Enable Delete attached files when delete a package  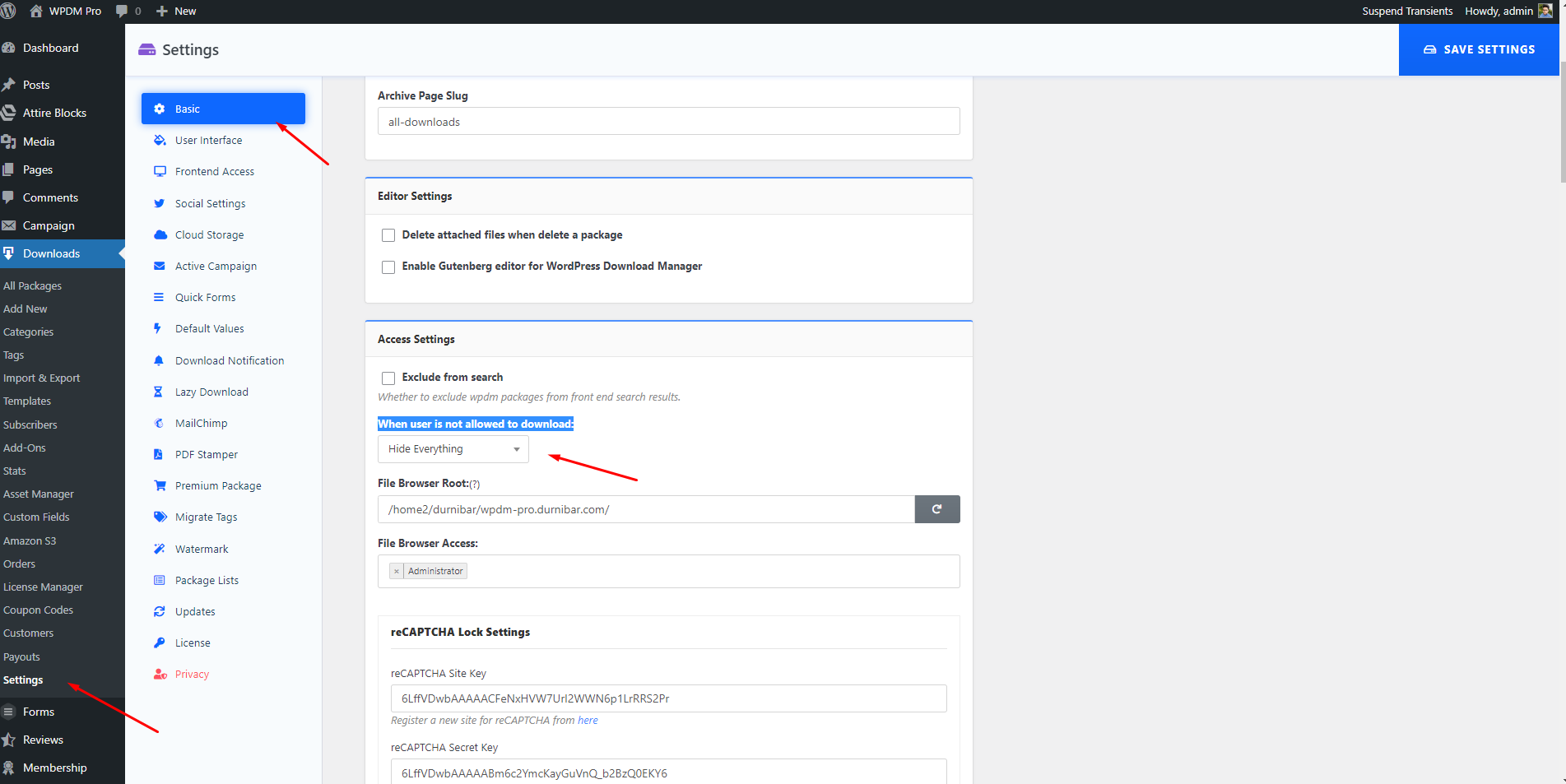click(388, 235)
